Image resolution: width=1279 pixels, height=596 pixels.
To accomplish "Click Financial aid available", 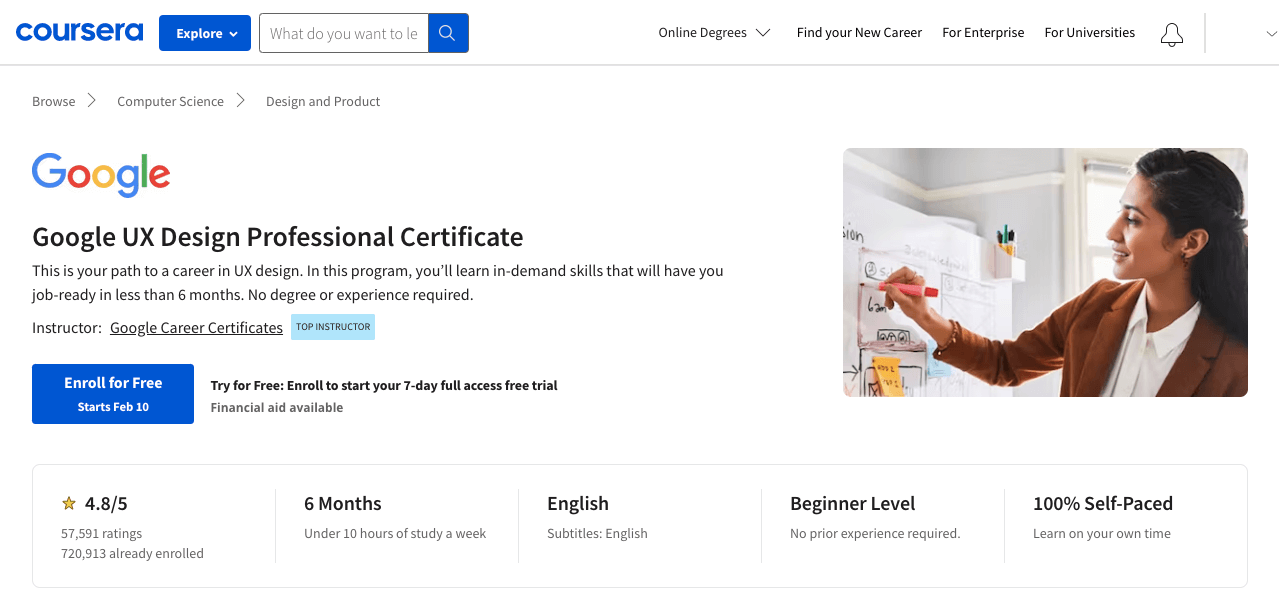I will point(277,408).
